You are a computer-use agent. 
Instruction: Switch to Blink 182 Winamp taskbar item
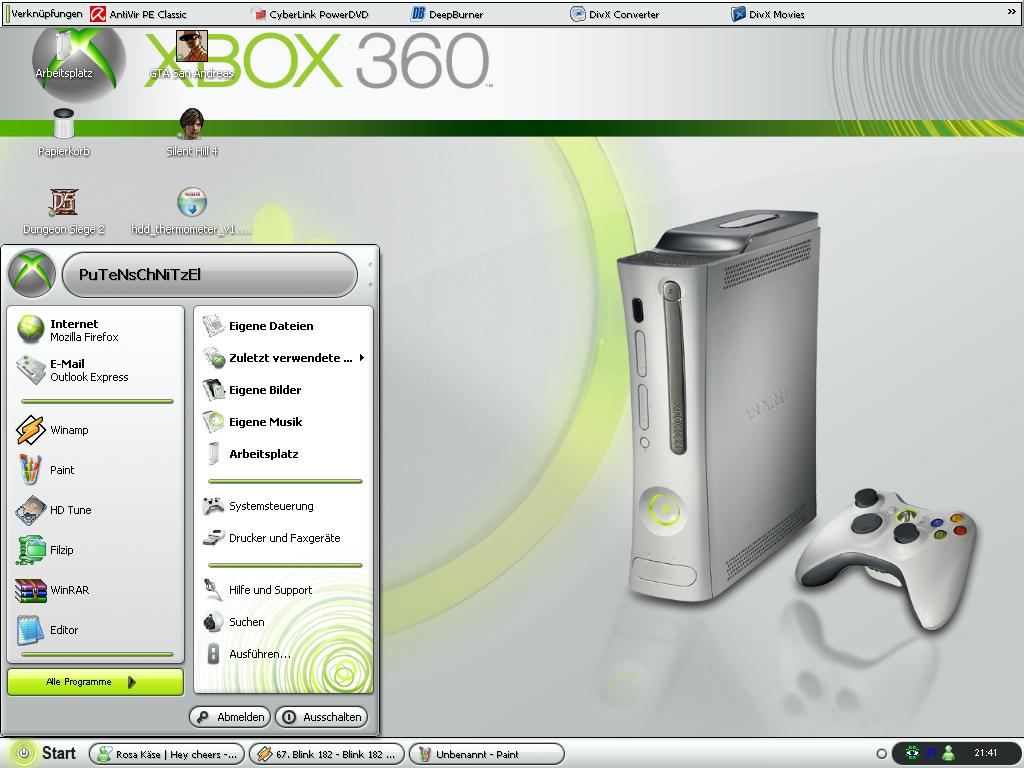click(327, 754)
